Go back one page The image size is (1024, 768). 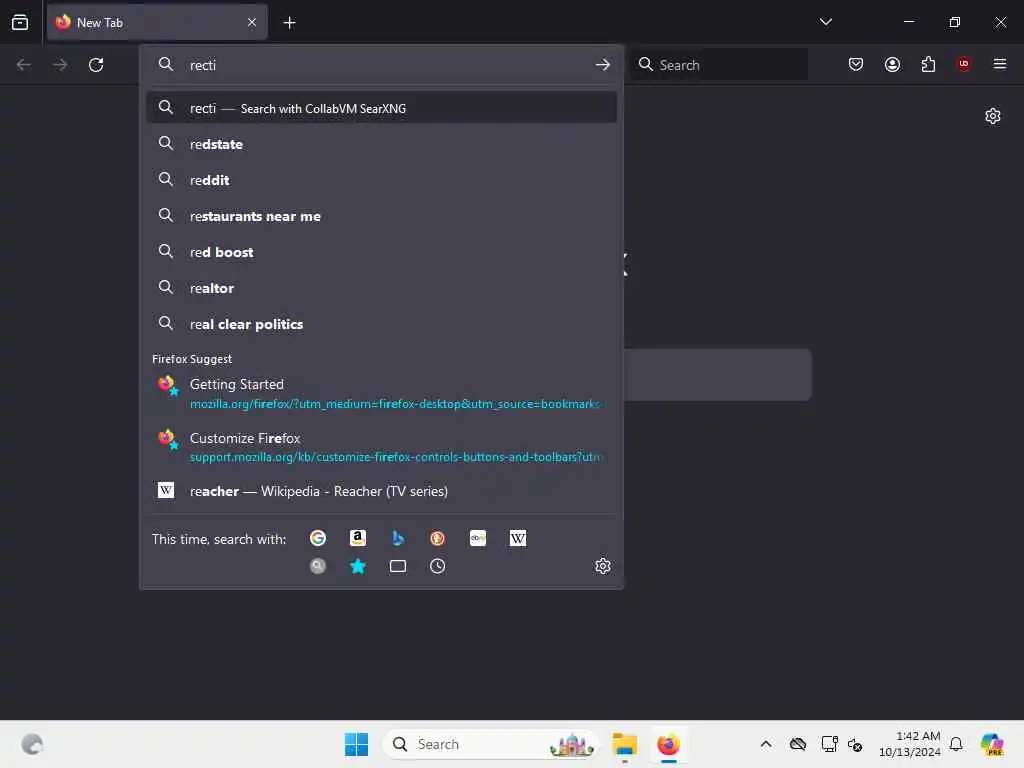pos(24,65)
